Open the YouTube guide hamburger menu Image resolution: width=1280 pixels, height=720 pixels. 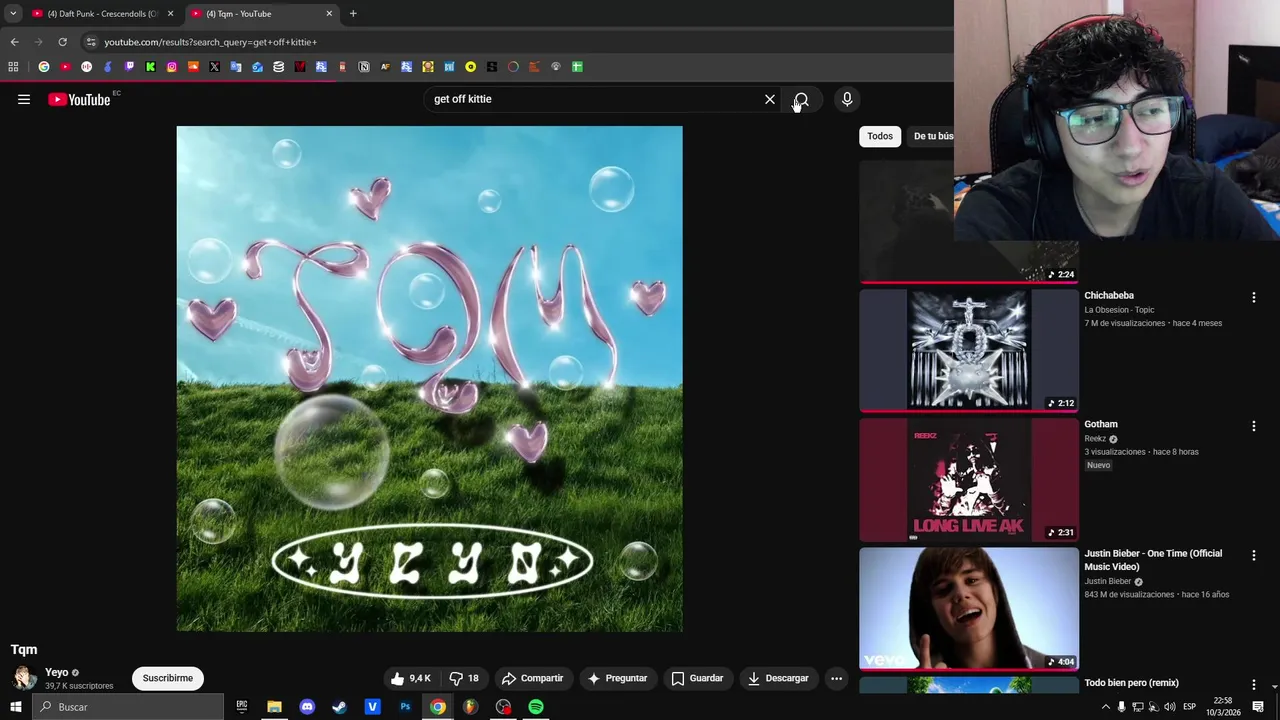(x=24, y=99)
